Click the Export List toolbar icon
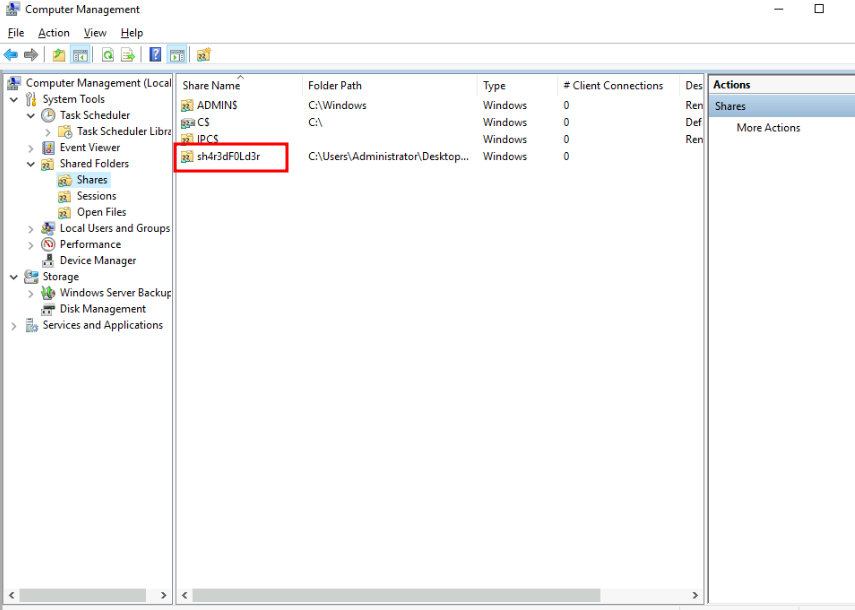This screenshot has width=855, height=610. [x=128, y=55]
